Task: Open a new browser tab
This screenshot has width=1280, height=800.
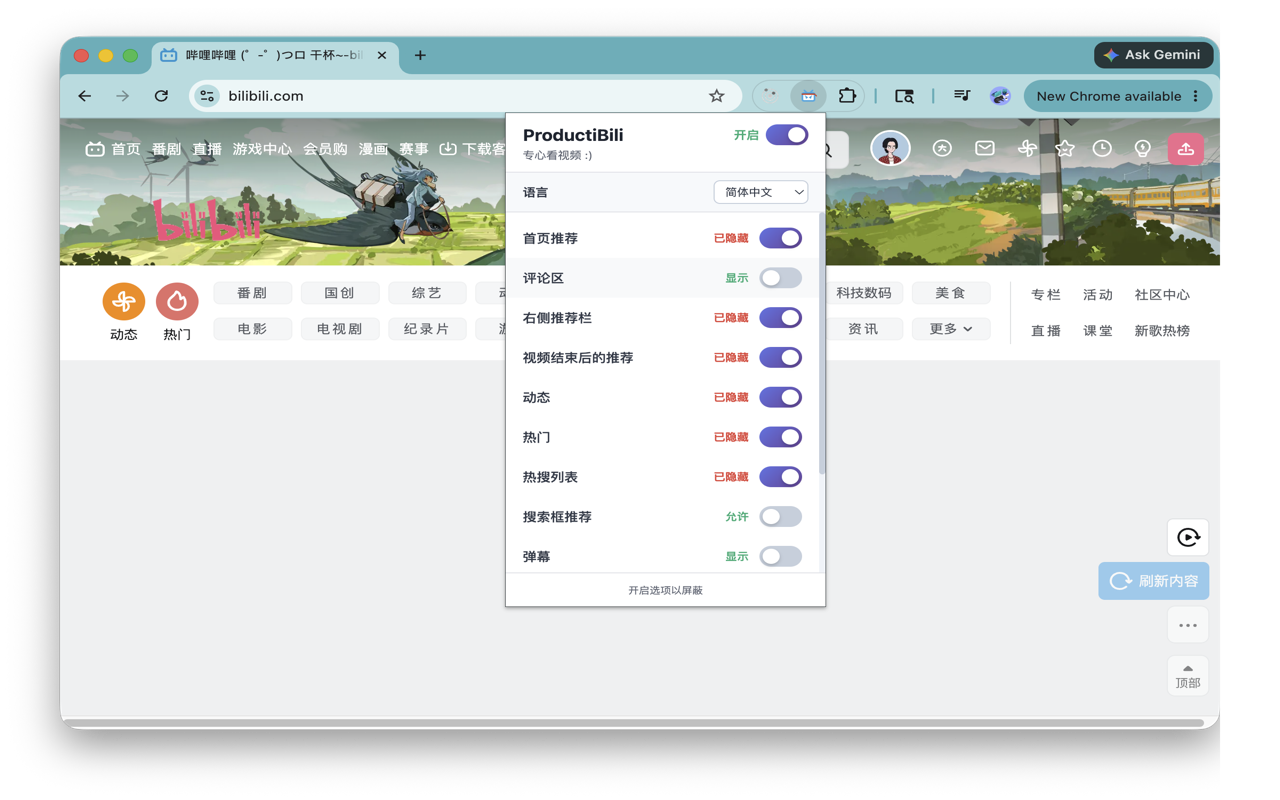Action: (420, 56)
